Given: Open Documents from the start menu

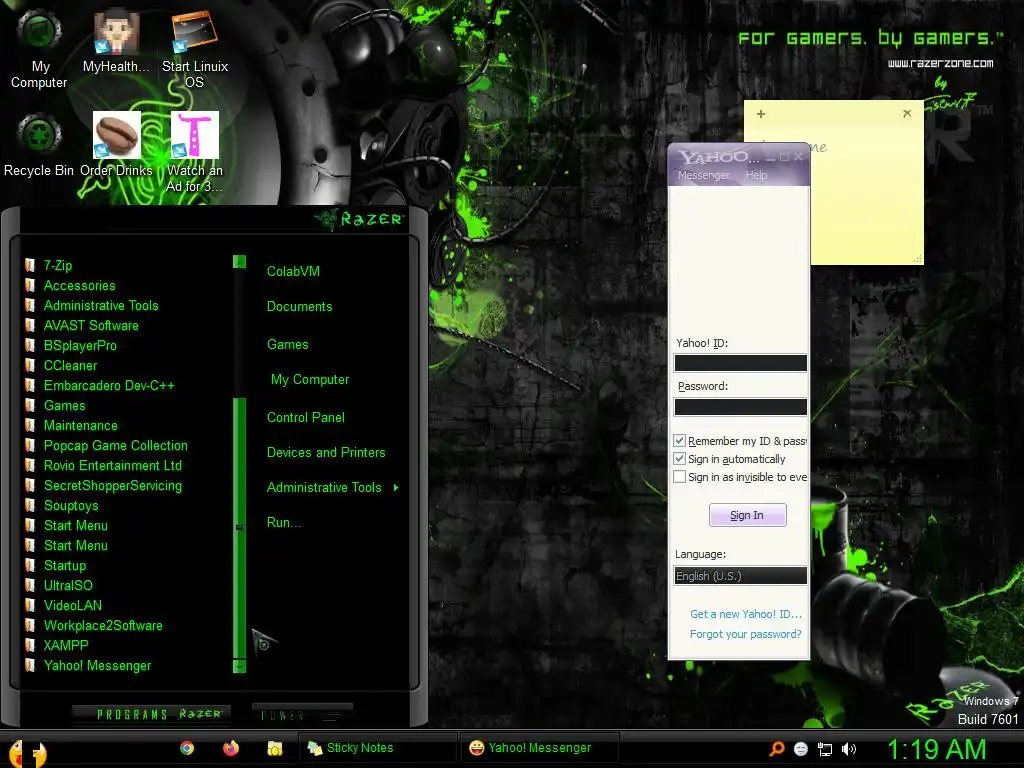Looking at the screenshot, I should [x=299, y=306].
